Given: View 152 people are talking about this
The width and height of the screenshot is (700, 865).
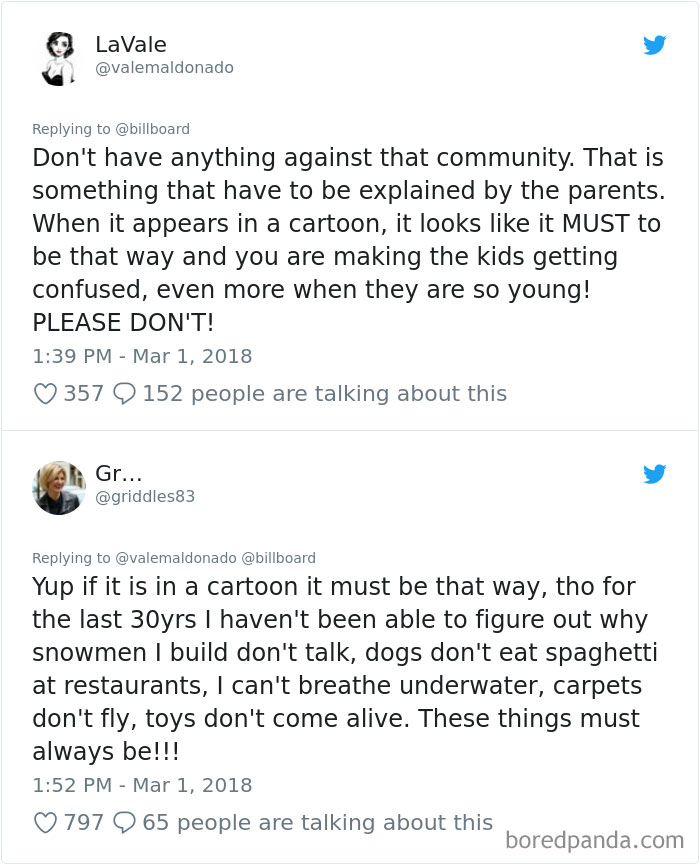Looking at the screenshot, I should (324, 394).
